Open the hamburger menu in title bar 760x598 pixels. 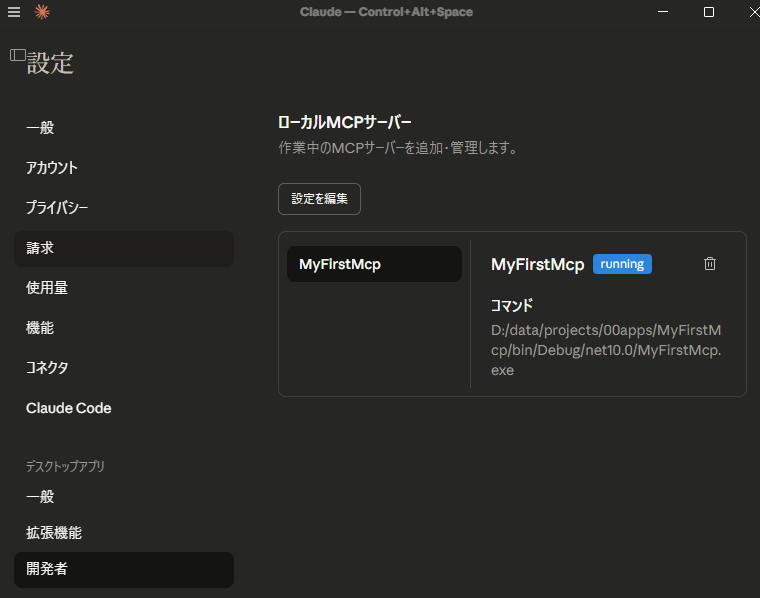click(14, 12)
